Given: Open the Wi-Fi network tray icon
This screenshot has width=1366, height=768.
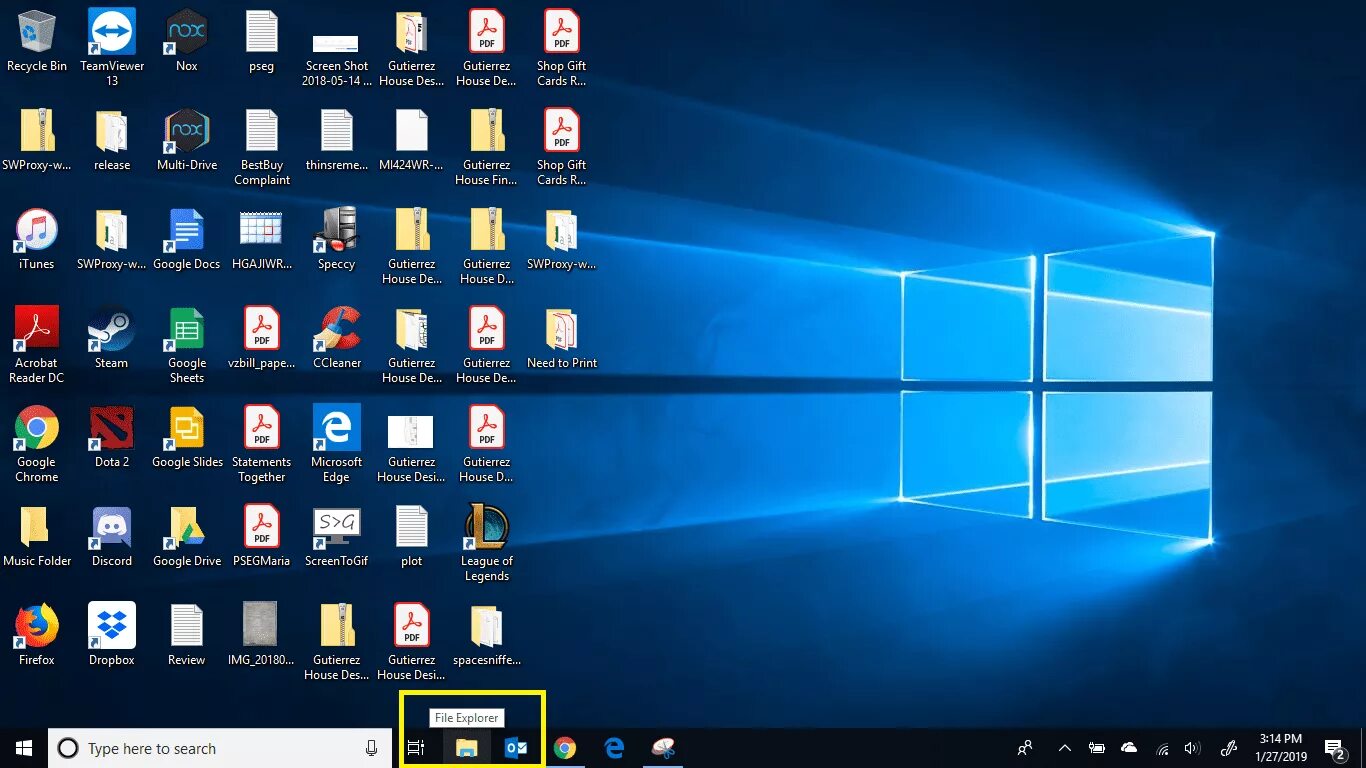Looking at the screenshot, I should pyautogui.click(x=1162, y=748).
